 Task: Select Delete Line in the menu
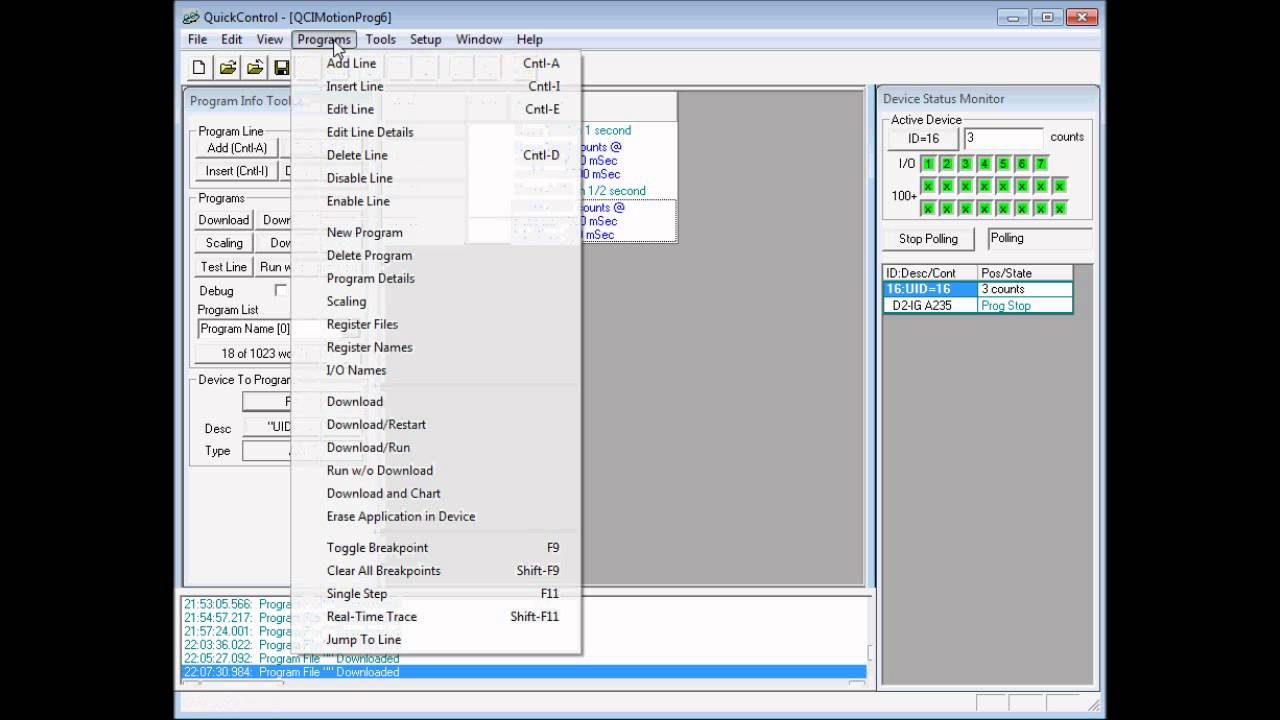(436, 155)
